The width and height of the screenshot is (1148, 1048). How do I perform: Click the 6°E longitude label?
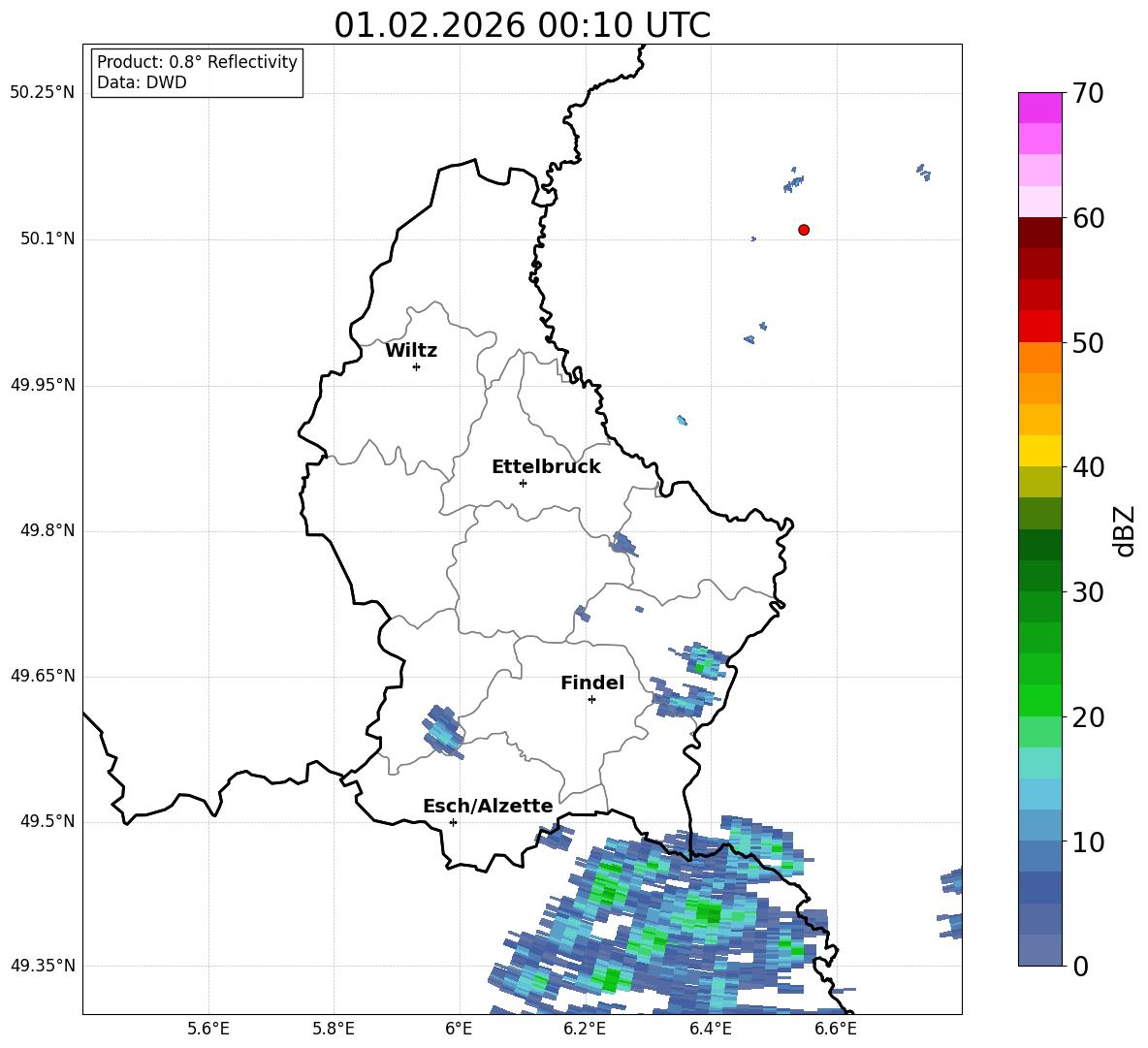pos(459,1029)
